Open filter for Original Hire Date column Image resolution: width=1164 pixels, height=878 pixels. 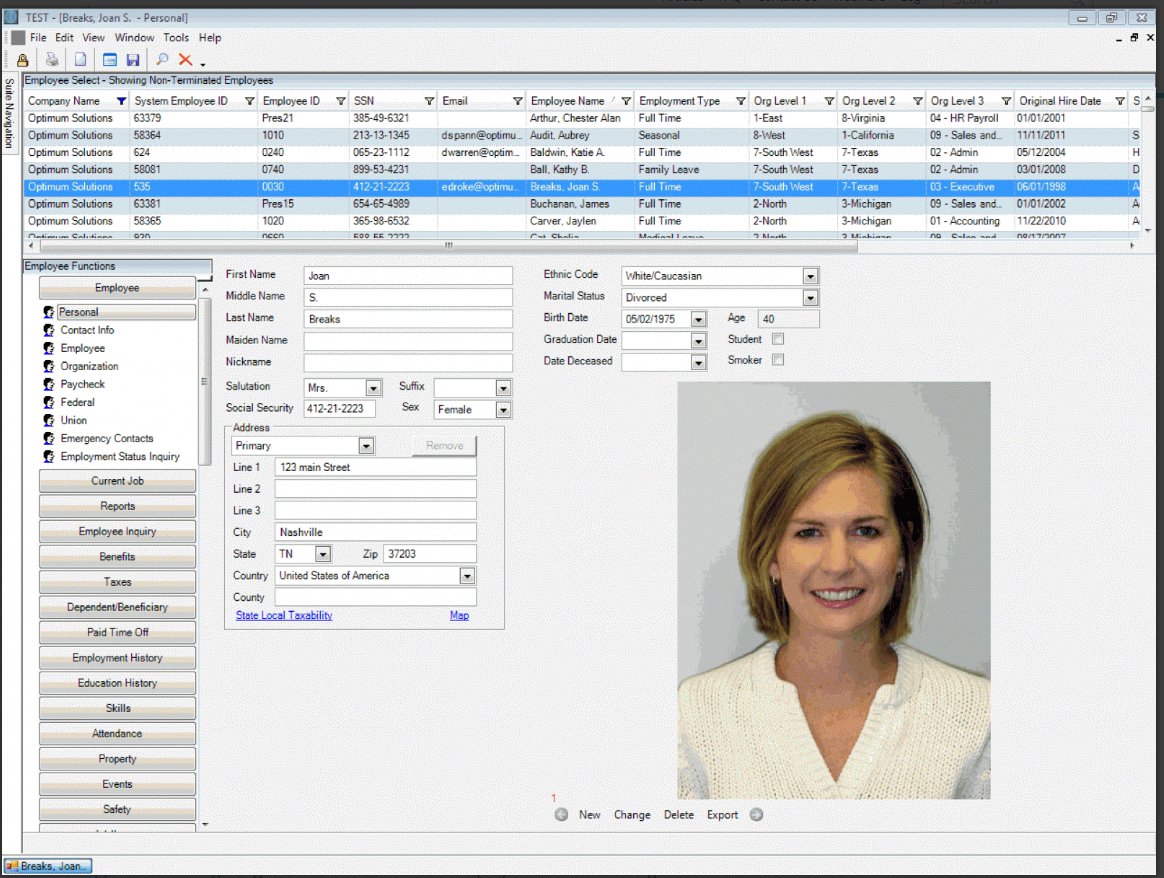pyautogui.click(x=1119, y=101)
